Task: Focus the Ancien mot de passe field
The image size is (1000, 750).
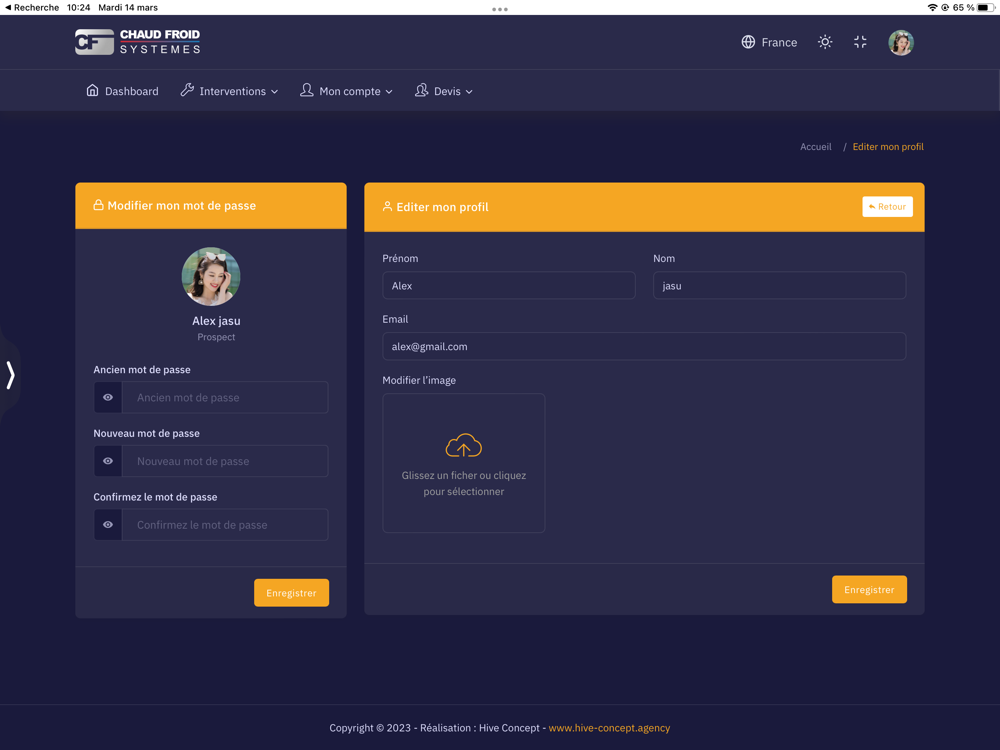Action: tap(225, 397)
